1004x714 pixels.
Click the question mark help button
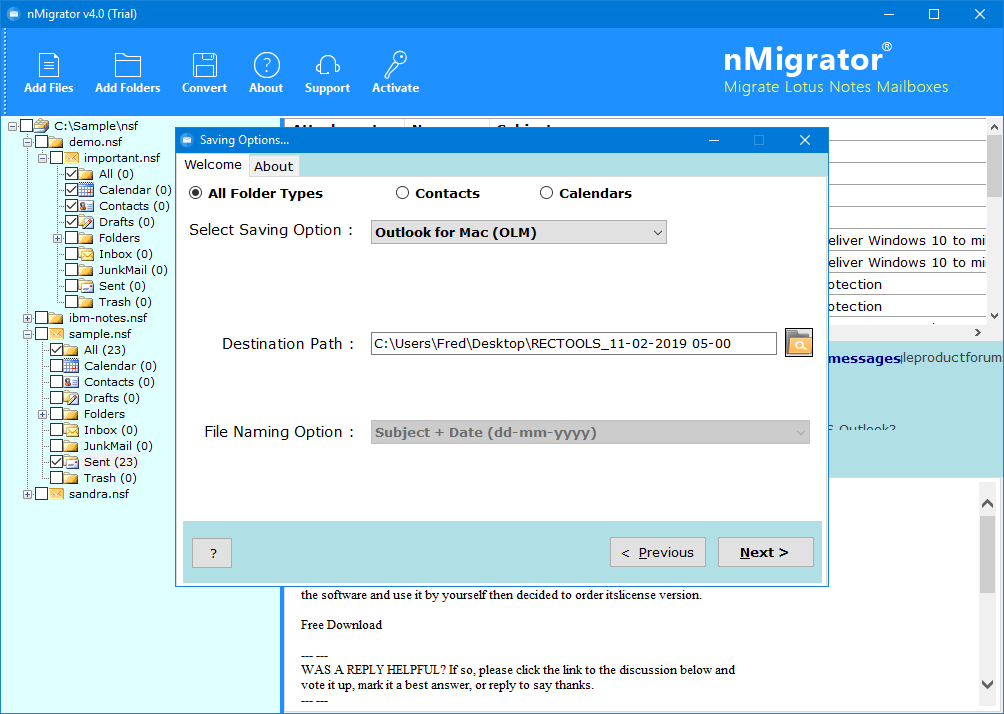coord(212,553)
